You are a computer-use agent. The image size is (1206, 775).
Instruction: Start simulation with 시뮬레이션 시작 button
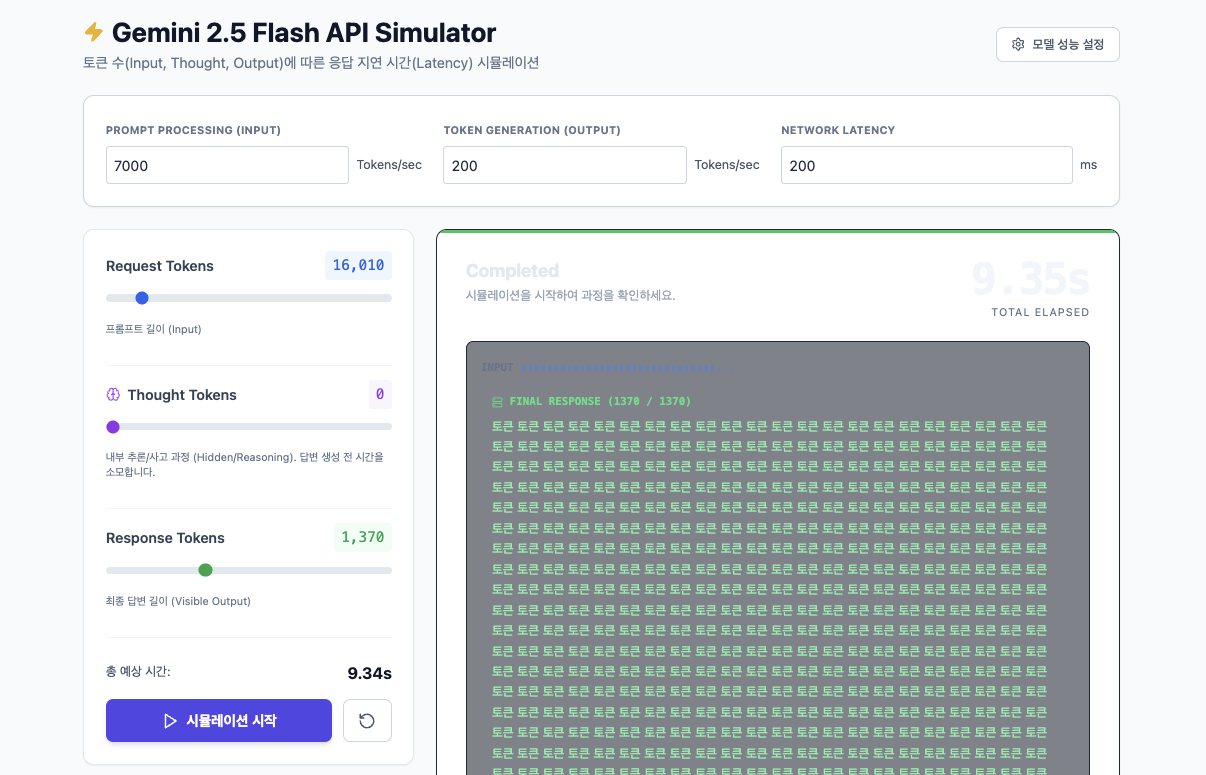point(219,720)
